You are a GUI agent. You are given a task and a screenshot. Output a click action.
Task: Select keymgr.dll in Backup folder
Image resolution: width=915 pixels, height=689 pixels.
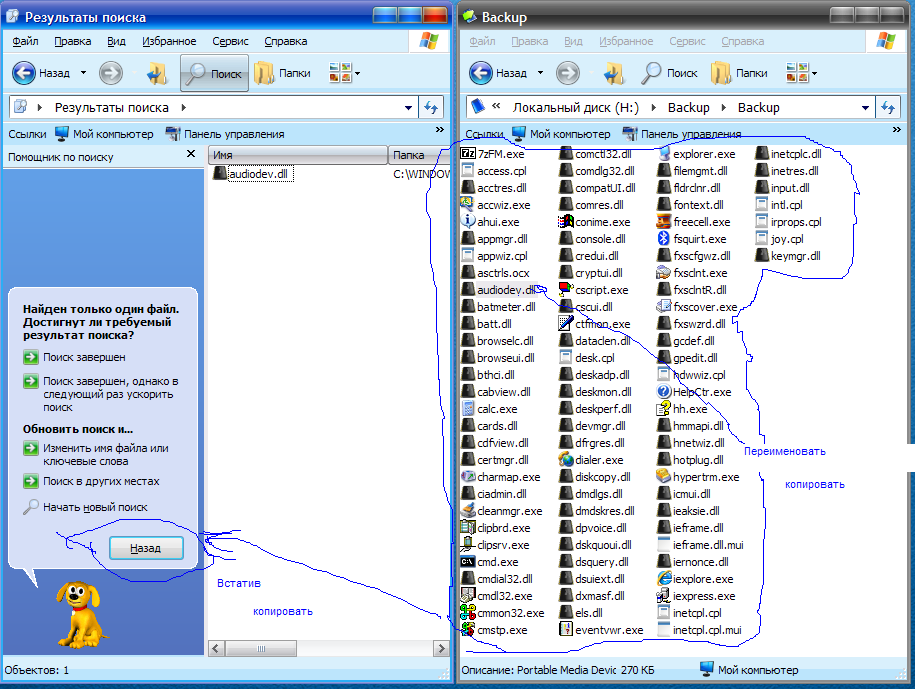788,256
